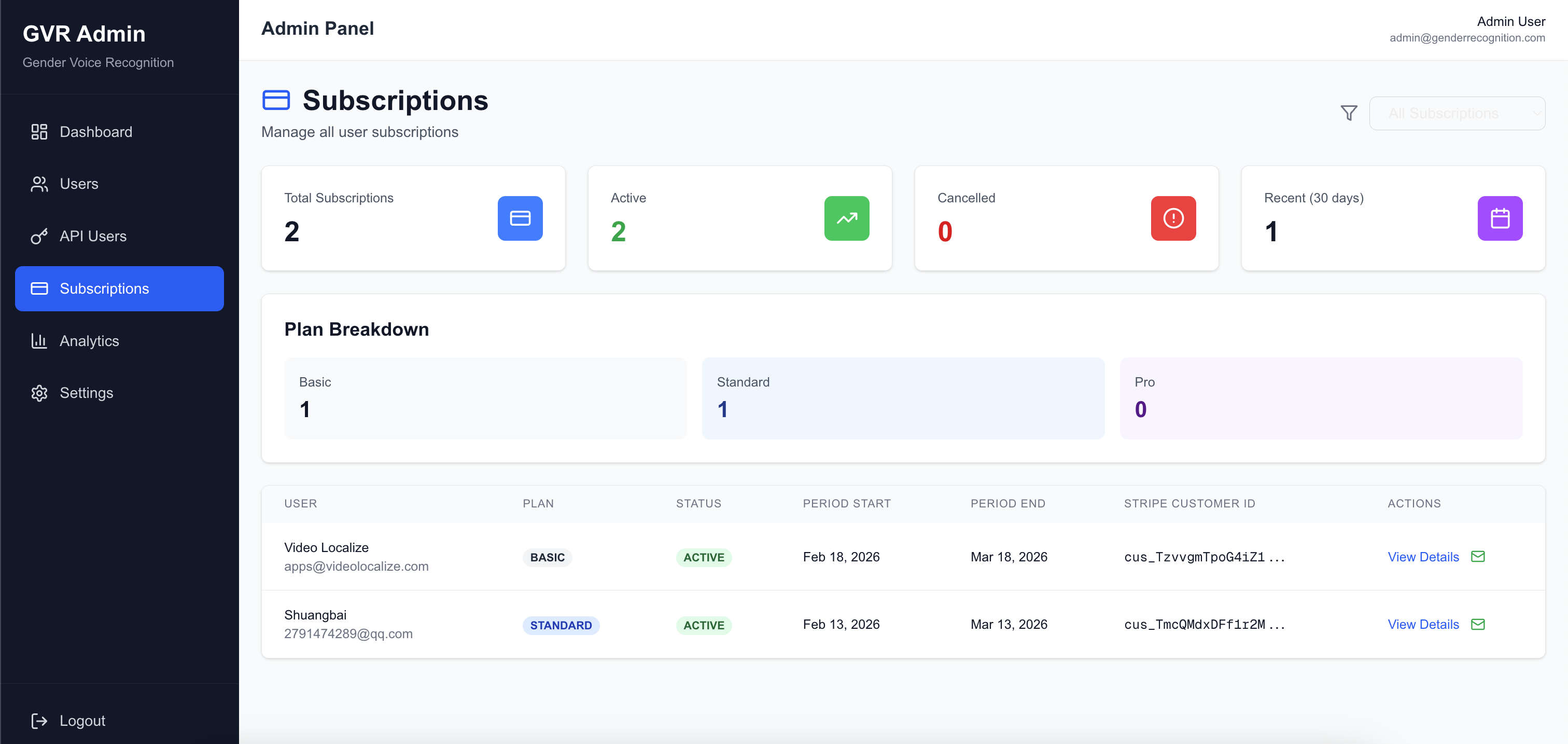This screenshot has height=744, width=1568.
Task: Select the Pro plan breakdown card
Action: (1320, 398)
